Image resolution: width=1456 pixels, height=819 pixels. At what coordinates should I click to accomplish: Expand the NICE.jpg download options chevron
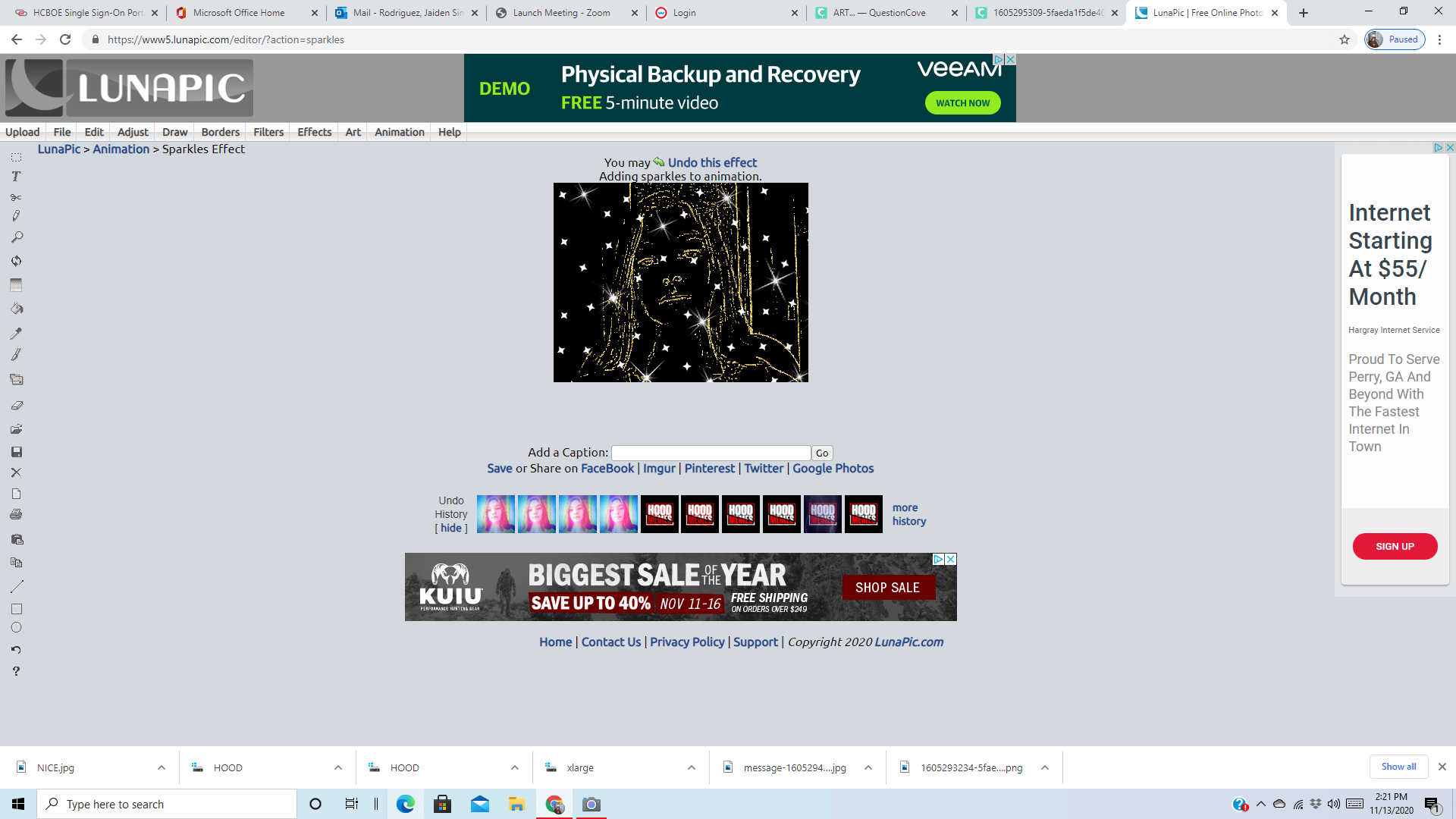pyautogui.click(x=162, y=767)
